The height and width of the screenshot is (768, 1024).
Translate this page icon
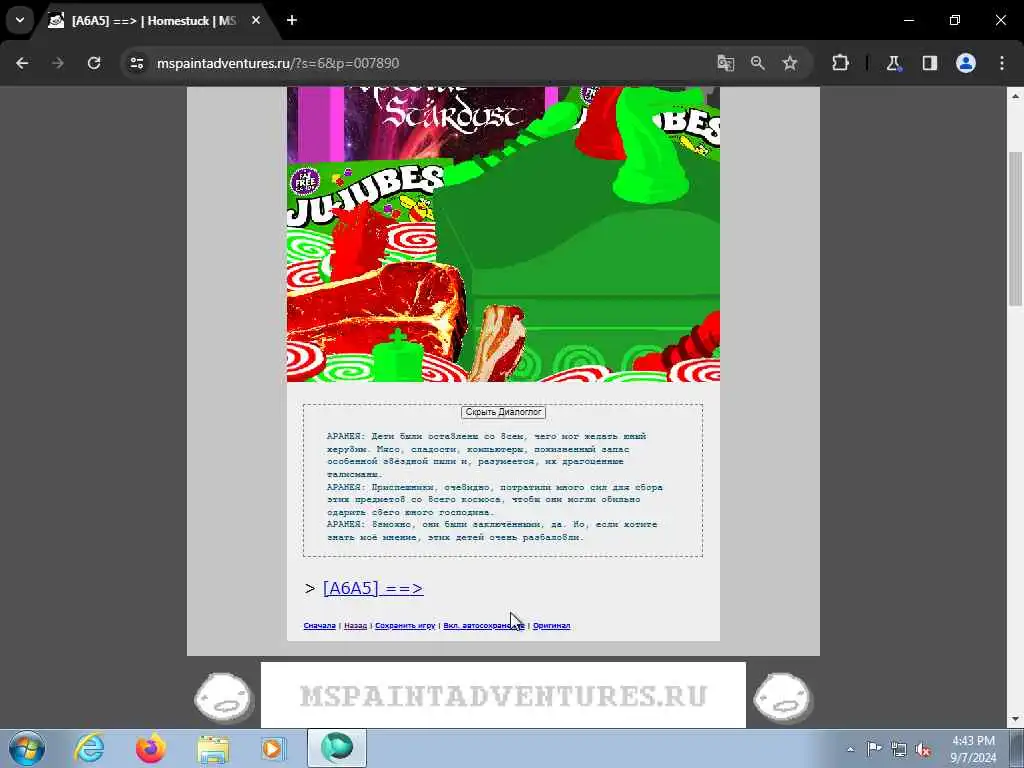[726, 63]
